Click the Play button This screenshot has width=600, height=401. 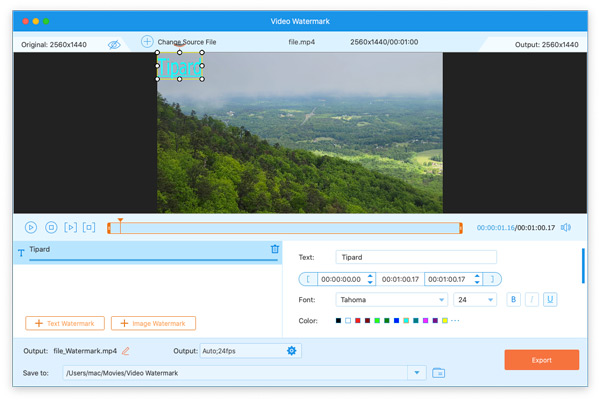click(x=31, y=228)
